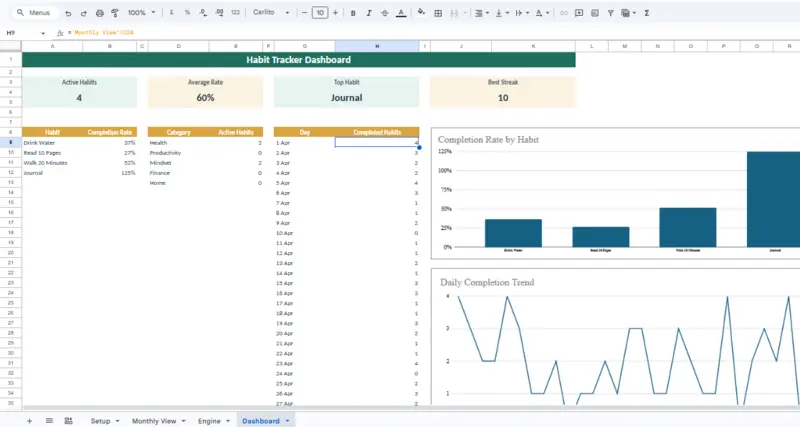Click the Top Habit value Journal
Screen dimensions: 800x427
point(346,97)
